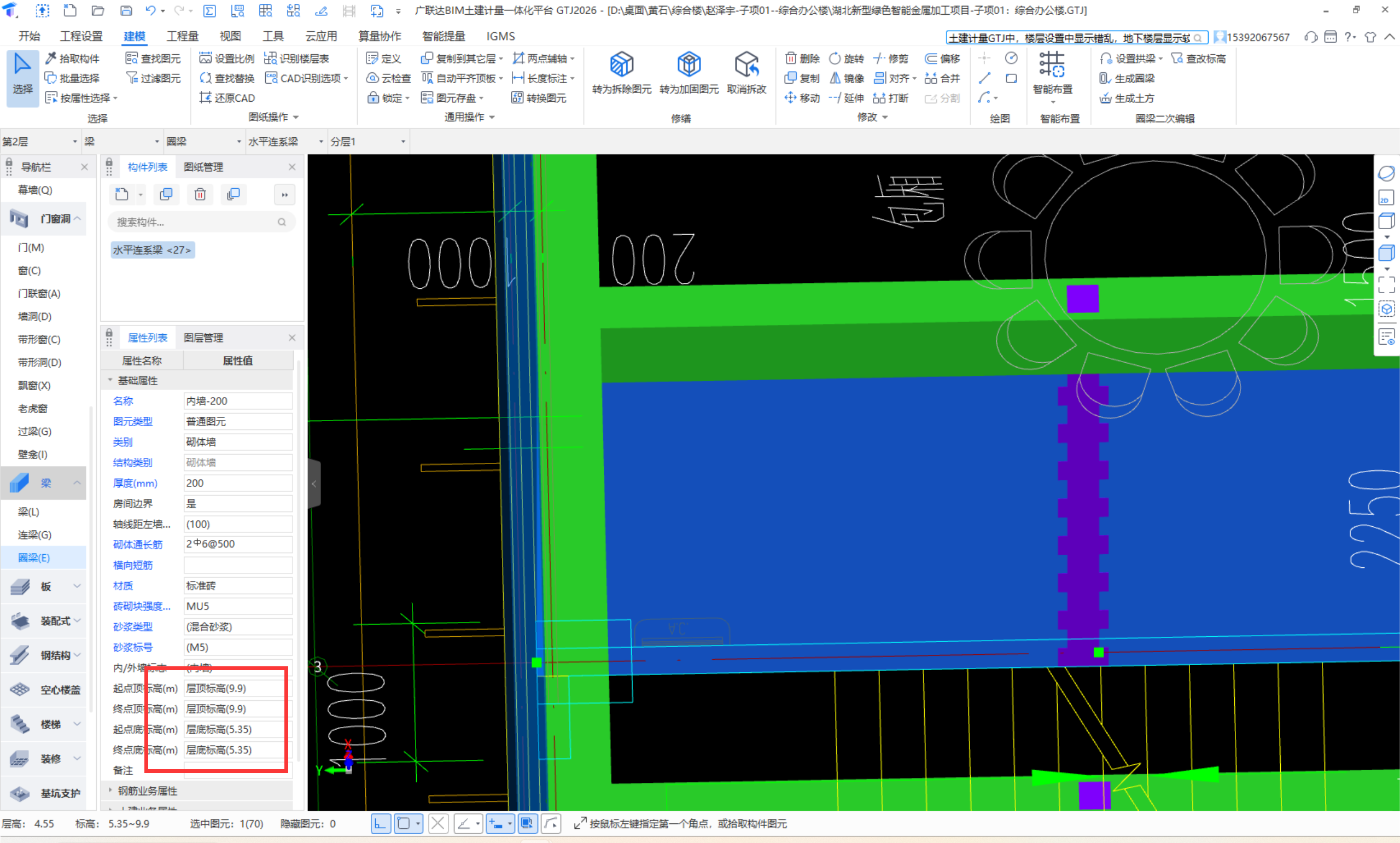Open 视图 ribbon tab
Screen dimensions: 1400x843
coord(230,36)
